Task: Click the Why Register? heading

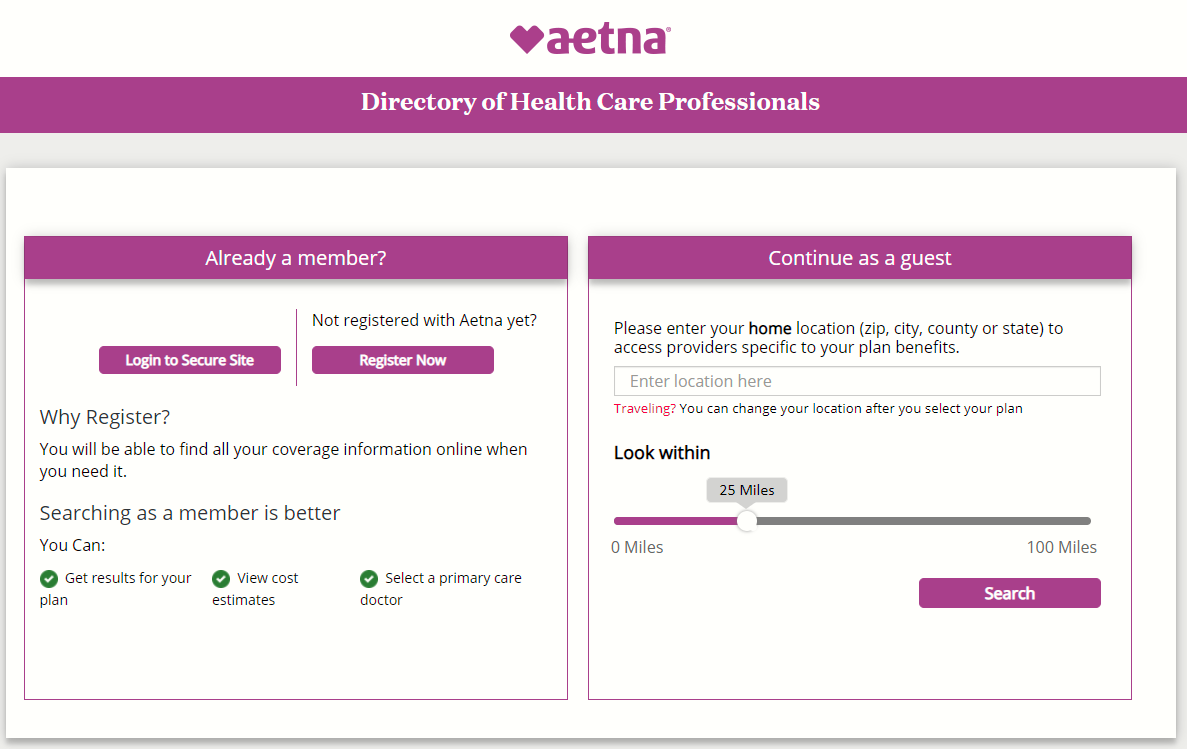Action: pos(104,417)
